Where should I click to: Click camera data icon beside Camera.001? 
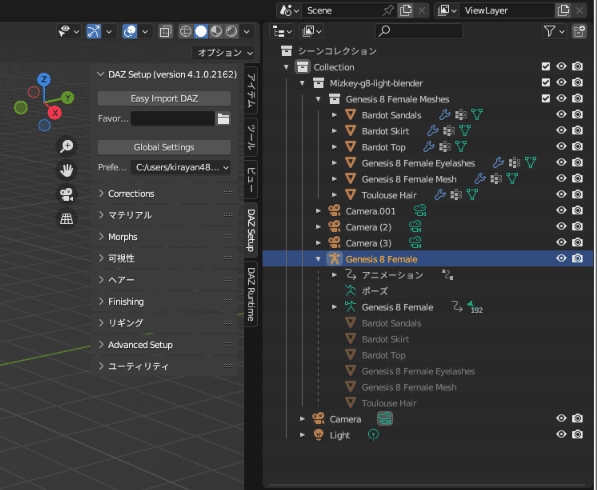420,211
